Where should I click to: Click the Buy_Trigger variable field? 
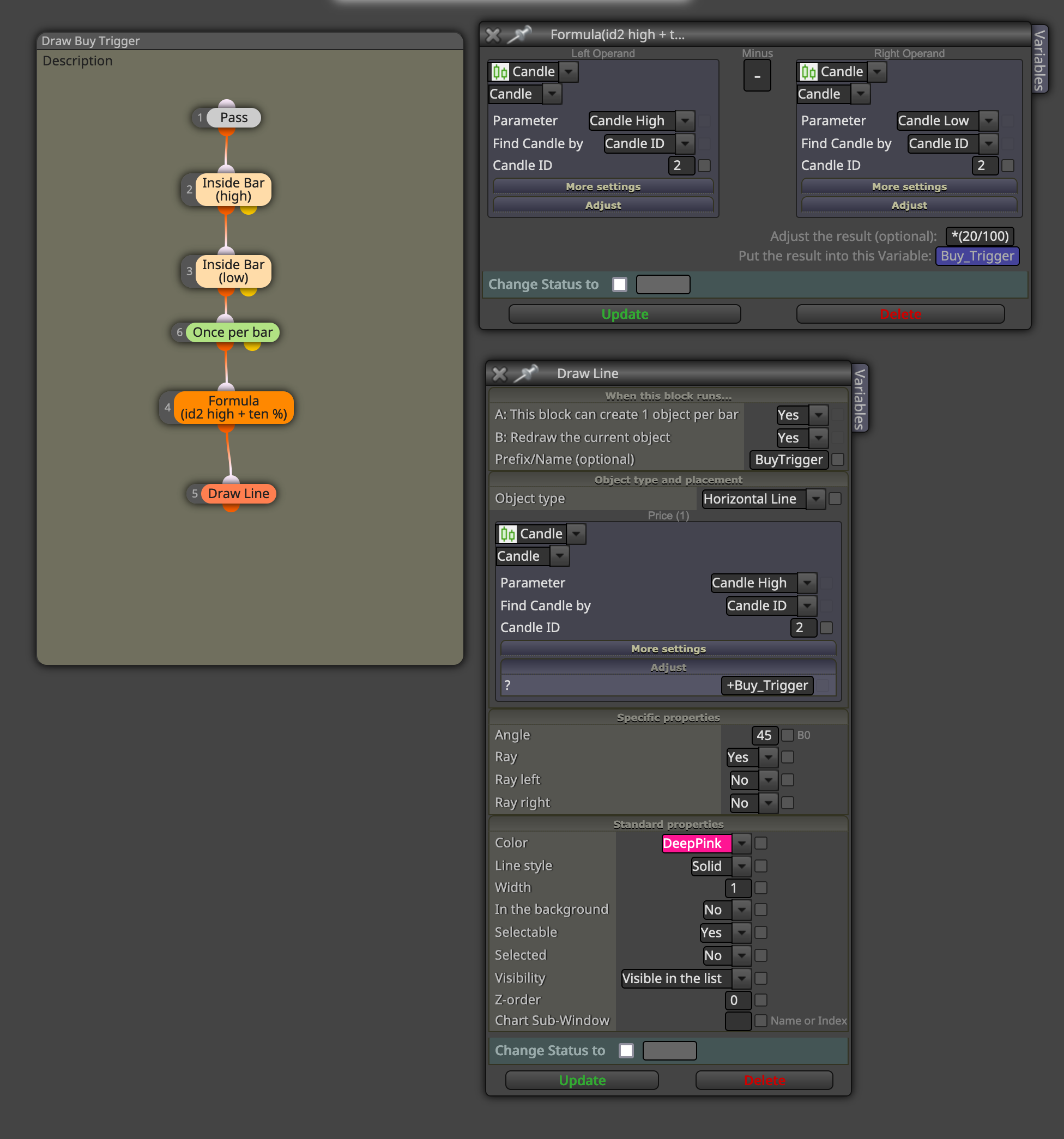[x=977, y=256]
